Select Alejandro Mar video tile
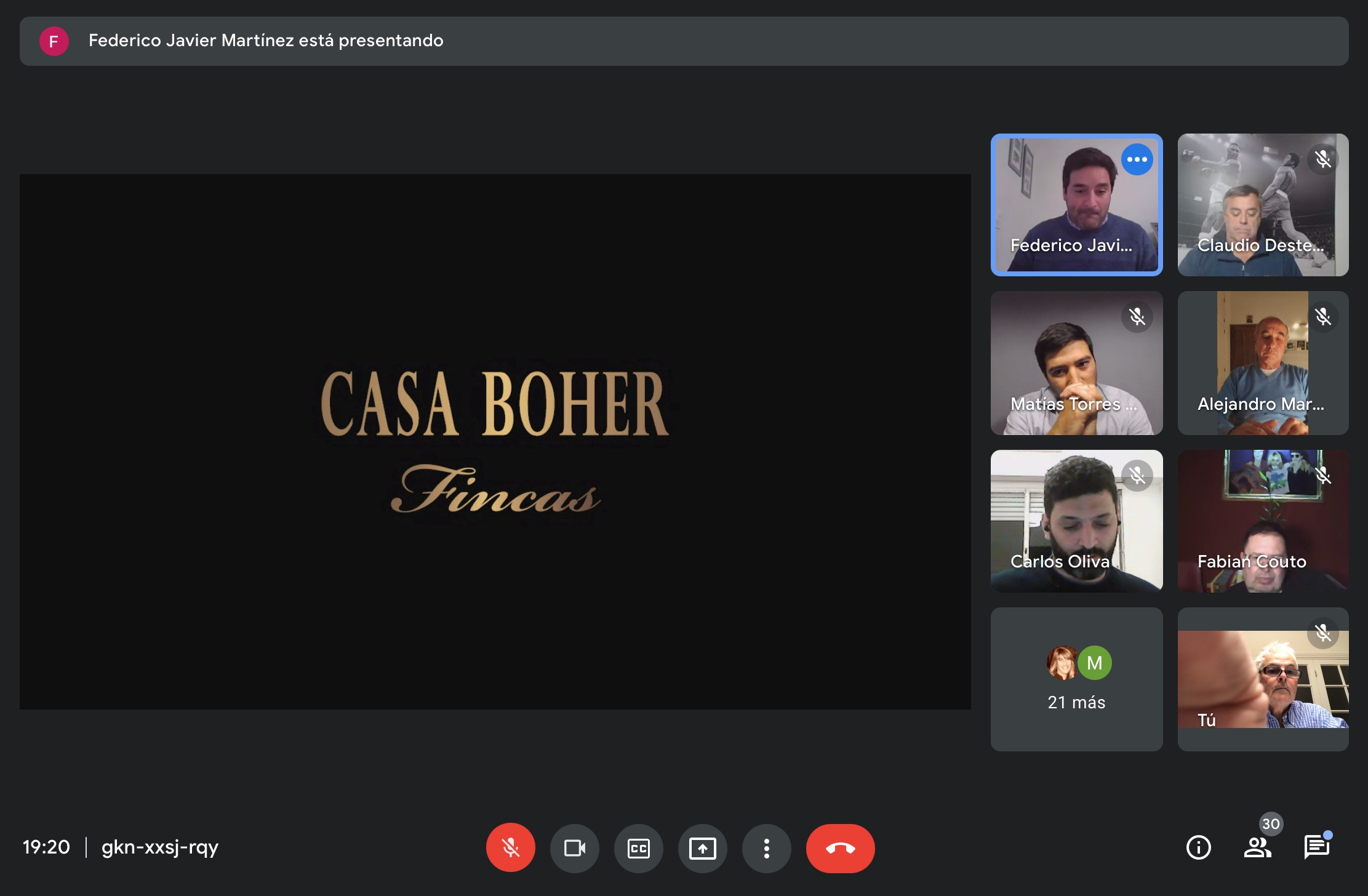Viewport: 1368px width, 896px height. pos(1263,363)
